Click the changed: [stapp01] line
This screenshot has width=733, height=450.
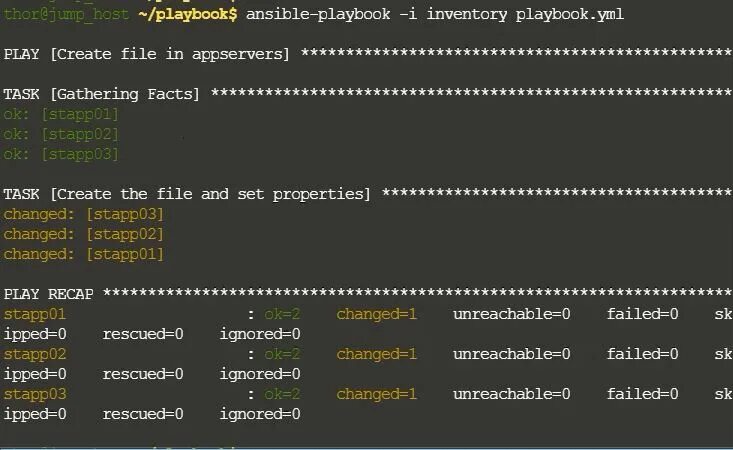click(84, 255)
